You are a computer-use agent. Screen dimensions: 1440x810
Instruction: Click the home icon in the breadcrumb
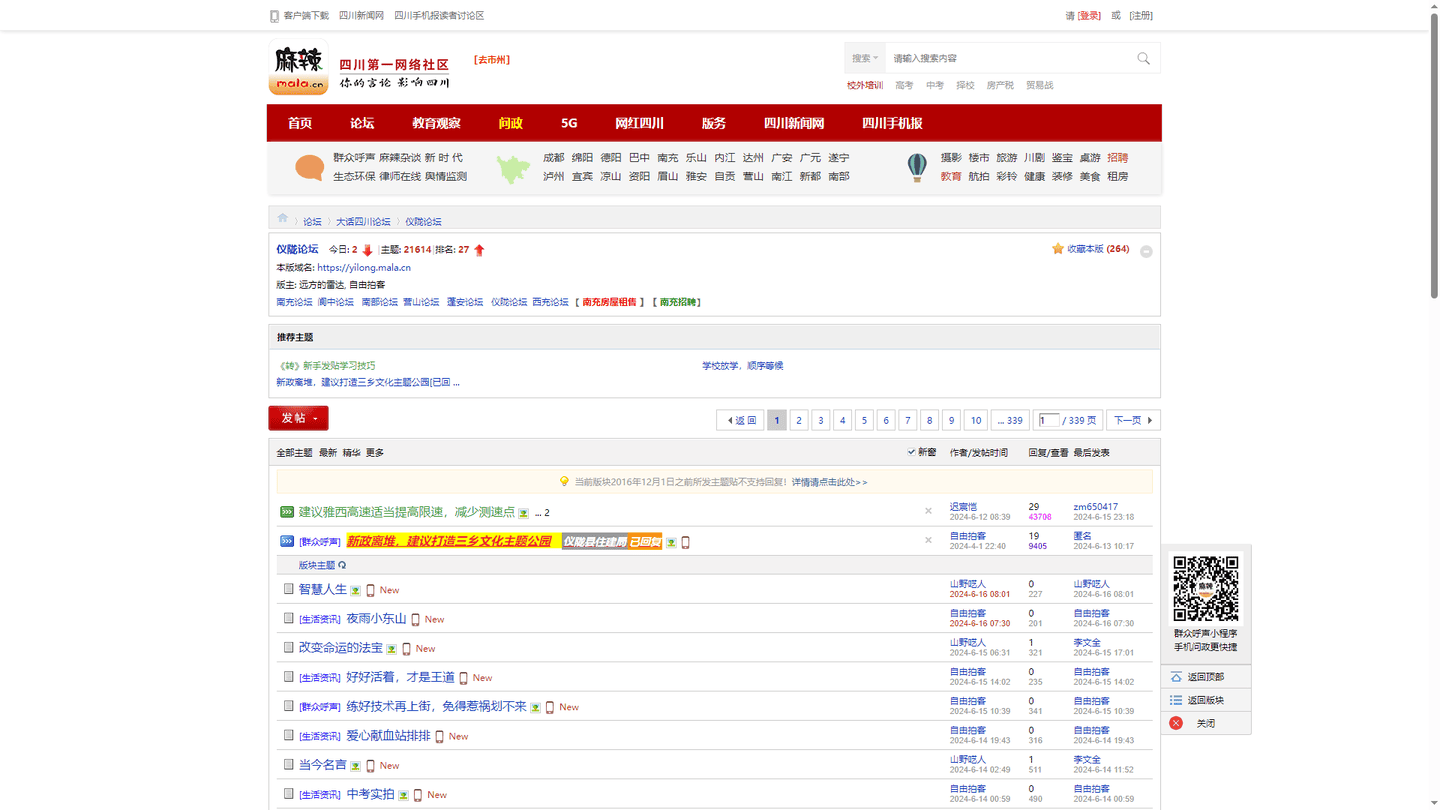click(x=283, y=218)
